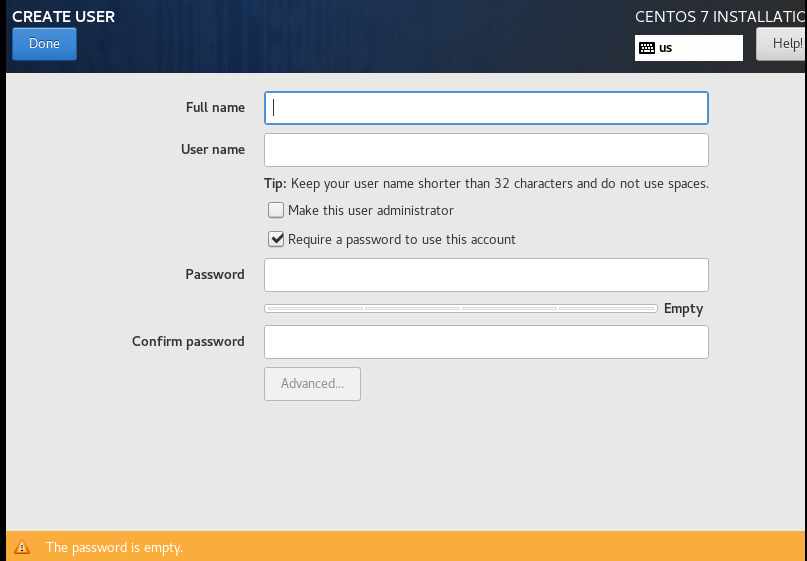Click the User name text box
Screen dimensions: 807x561
(x=486, y=150)
